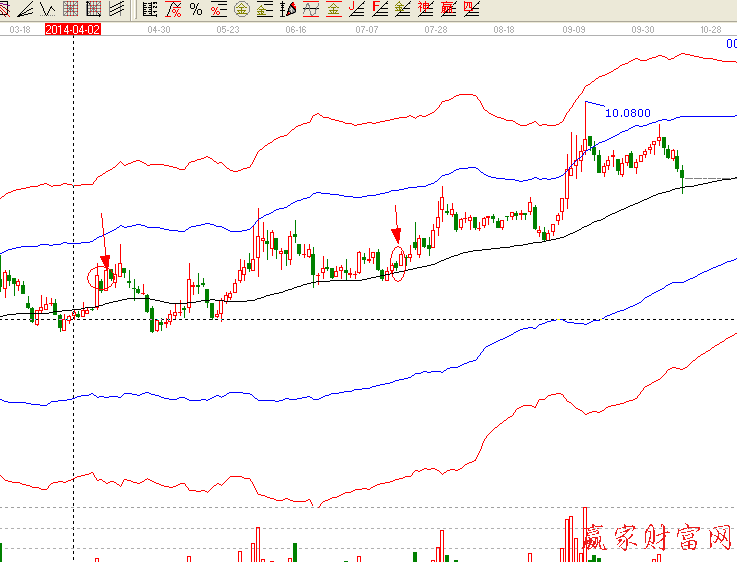Viewport: 737px width, 562px height.
Task: Click the 神 lines tool icon
Action: tap(426, 10)
